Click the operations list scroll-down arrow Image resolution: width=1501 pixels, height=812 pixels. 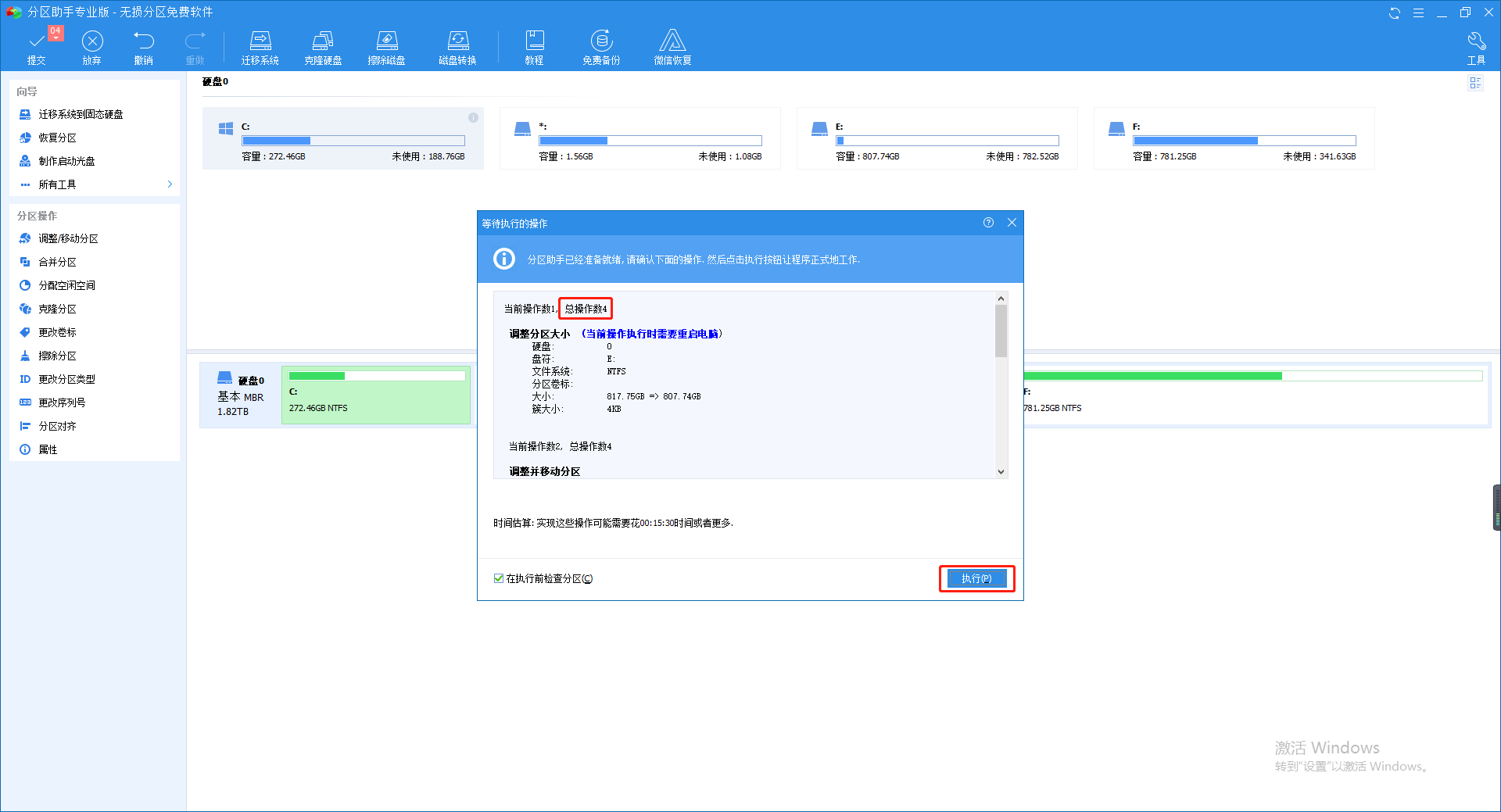pos(1001,471)
